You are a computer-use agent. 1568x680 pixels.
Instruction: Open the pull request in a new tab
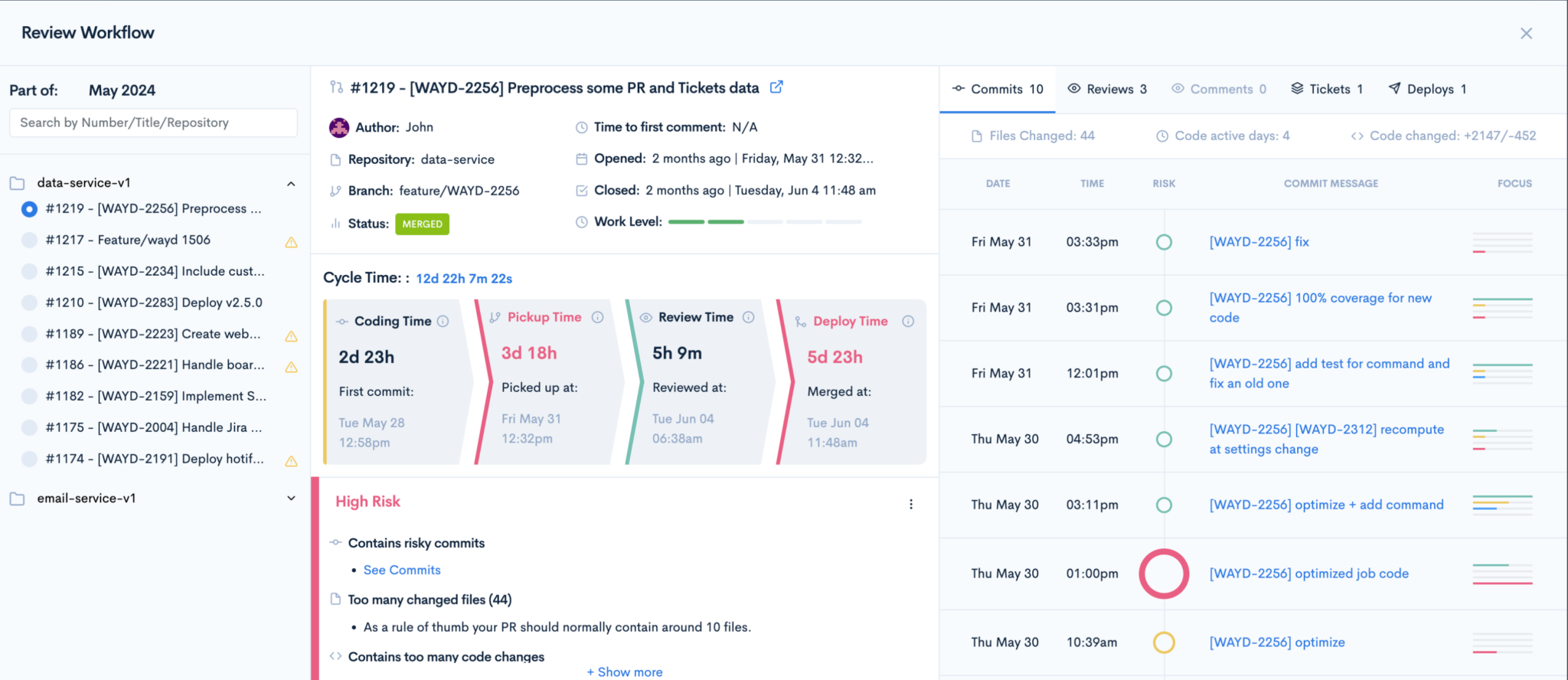(x=776, y=87)
